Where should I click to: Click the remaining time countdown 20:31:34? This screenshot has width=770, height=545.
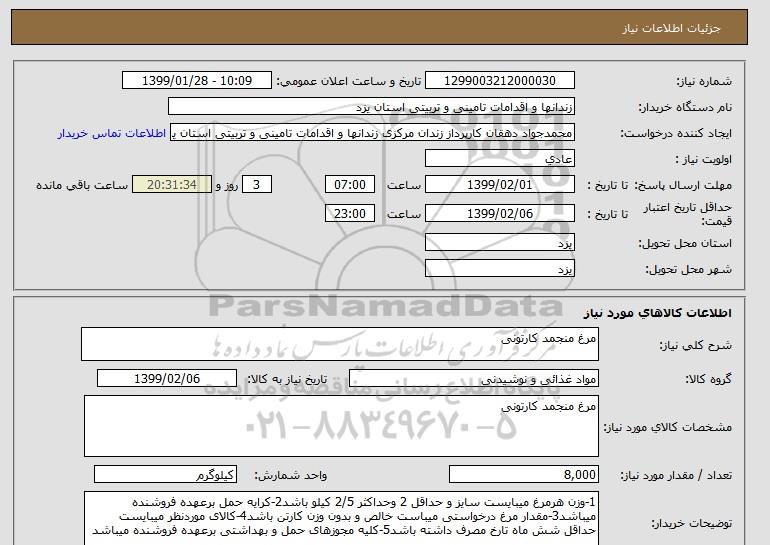click(x=172, y=185)
